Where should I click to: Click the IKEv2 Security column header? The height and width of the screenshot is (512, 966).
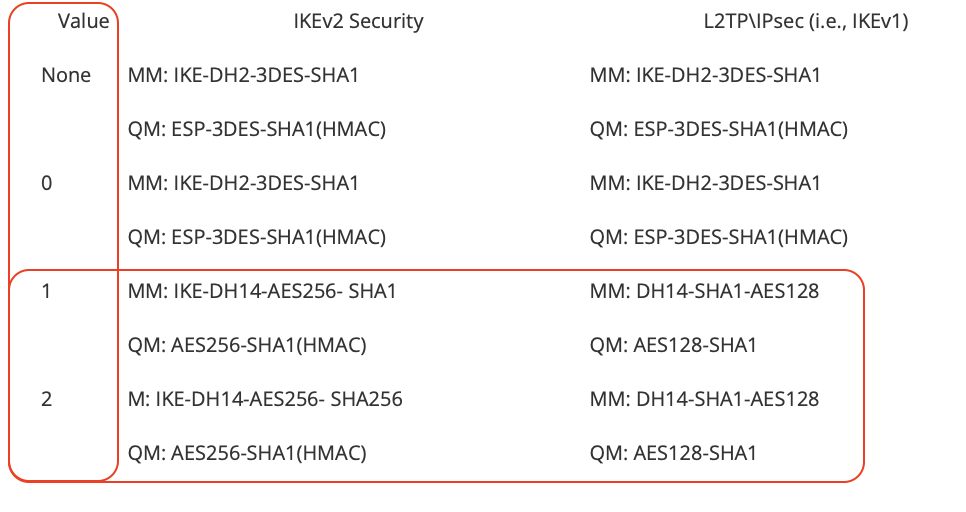coord(358,22)
